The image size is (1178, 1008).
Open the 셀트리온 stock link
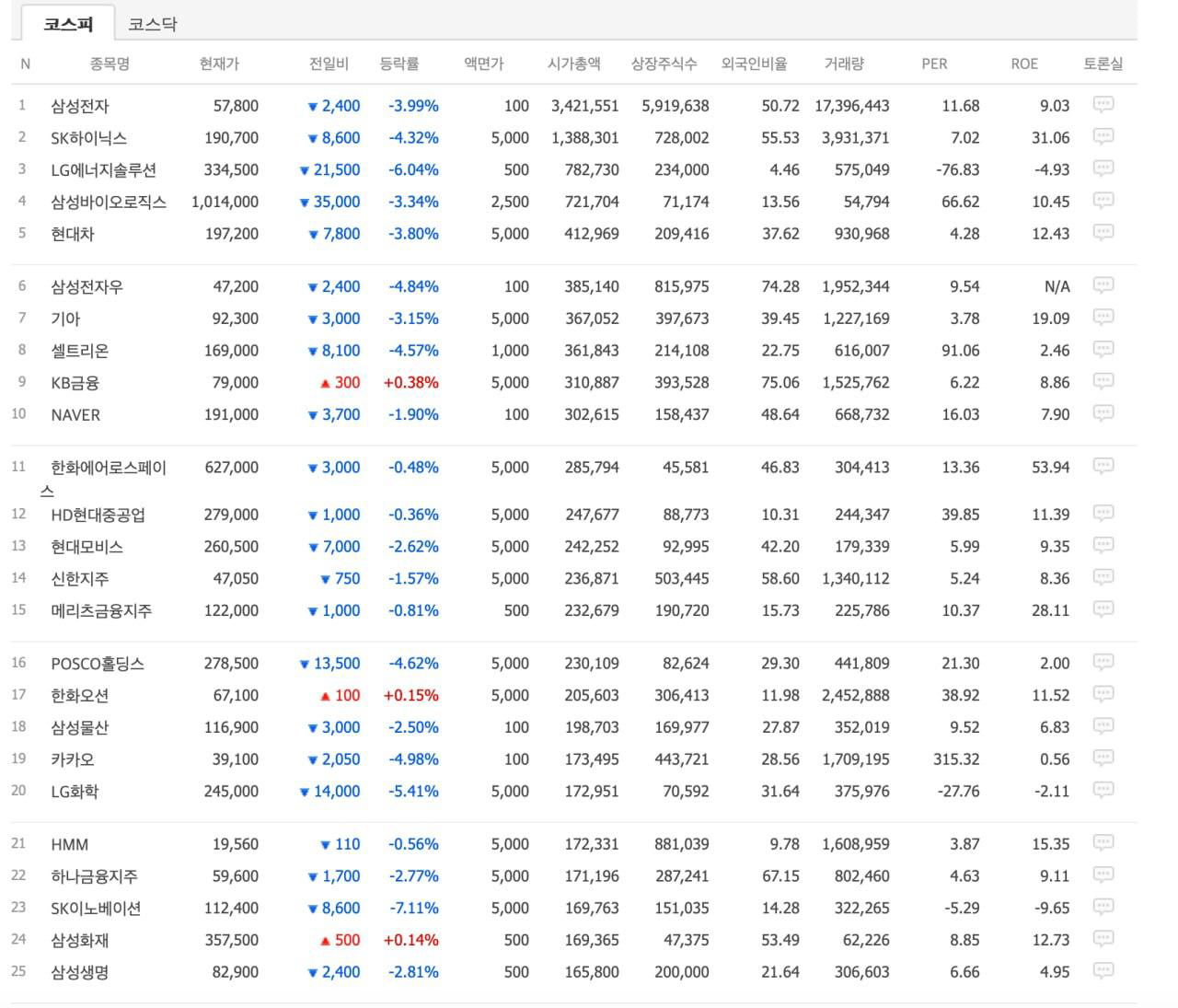point(80,351)
